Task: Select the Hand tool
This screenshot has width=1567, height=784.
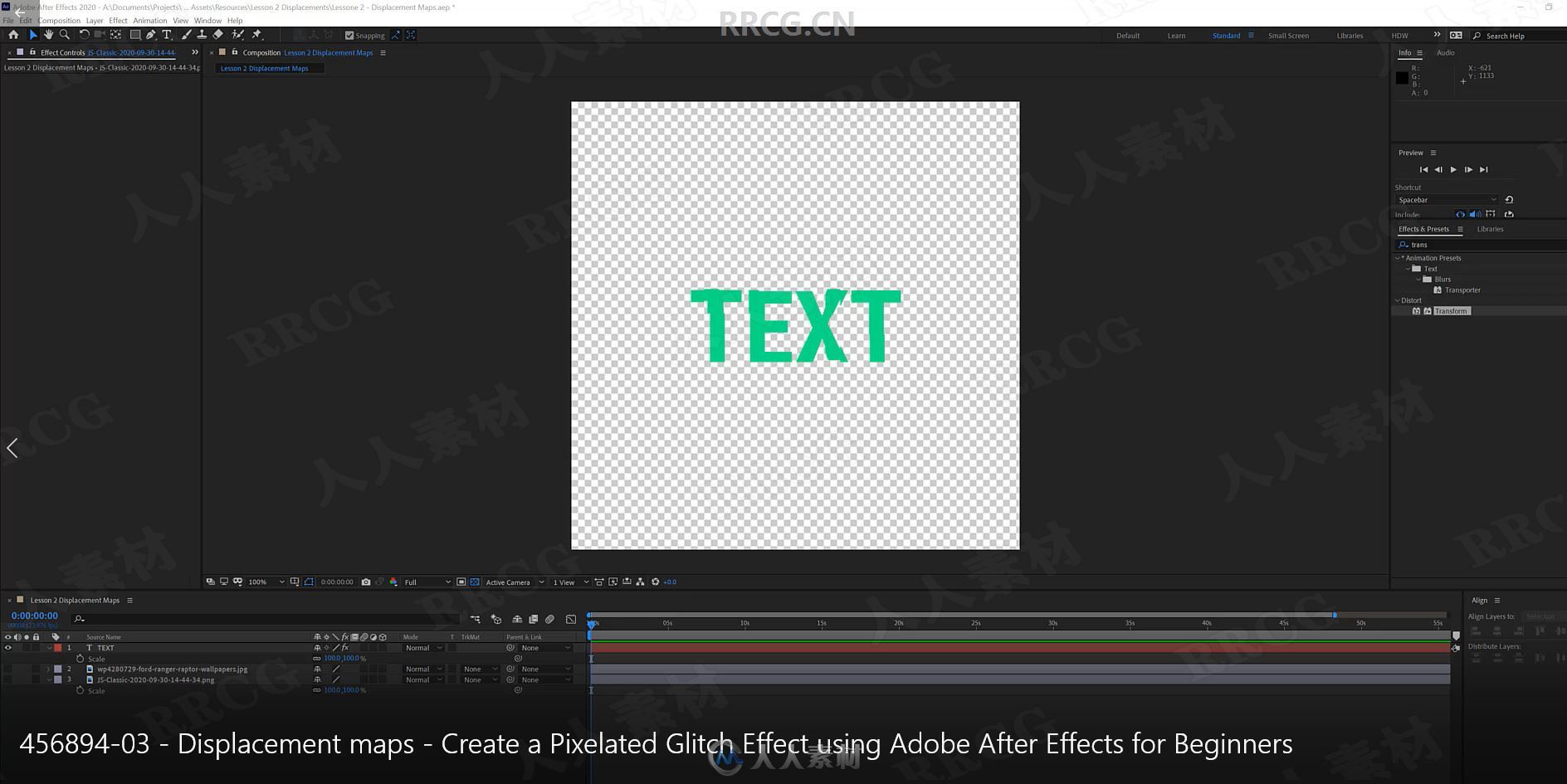Action: (x=48, y=35)
